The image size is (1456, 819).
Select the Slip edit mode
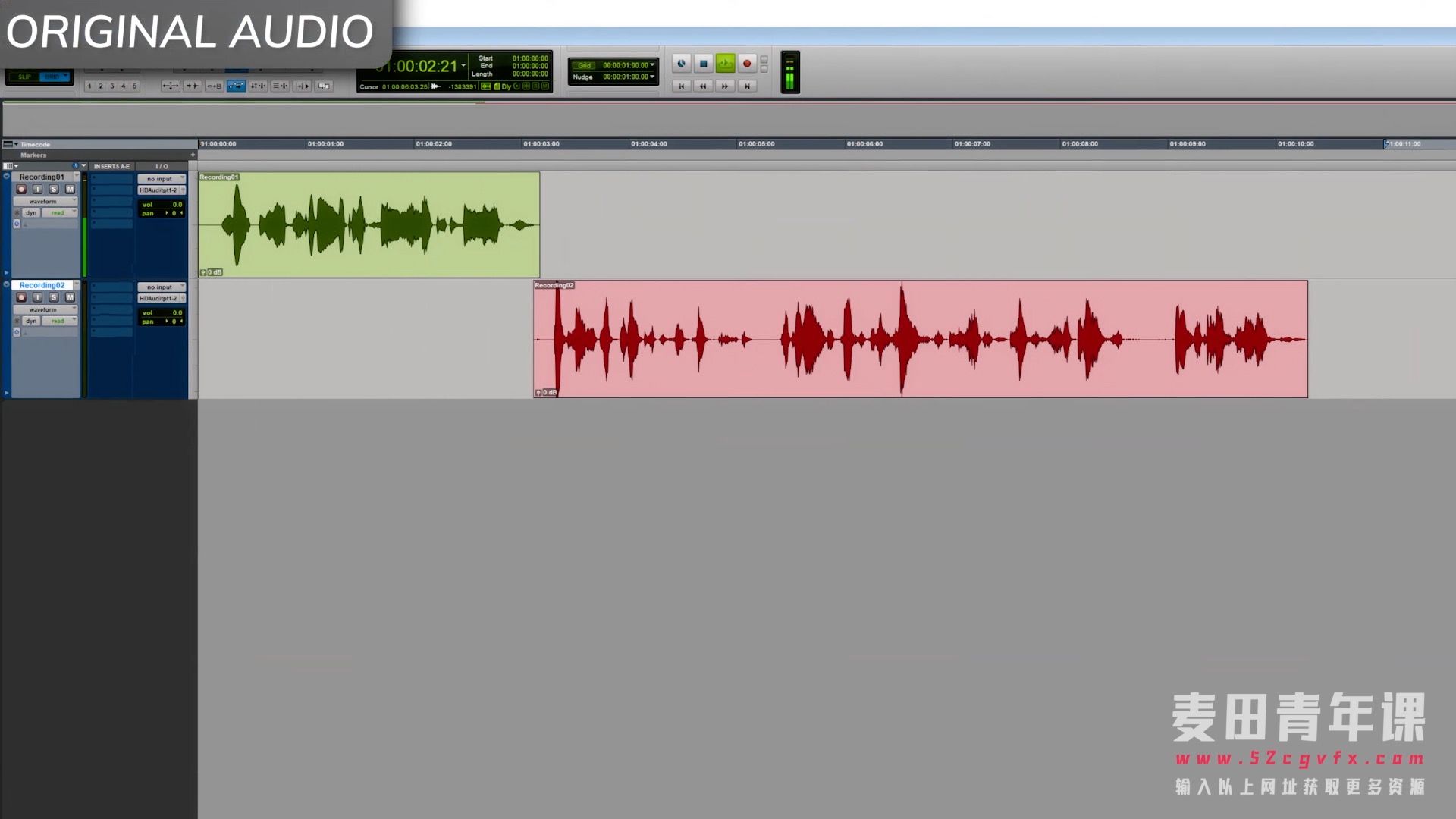coord(24,77)
